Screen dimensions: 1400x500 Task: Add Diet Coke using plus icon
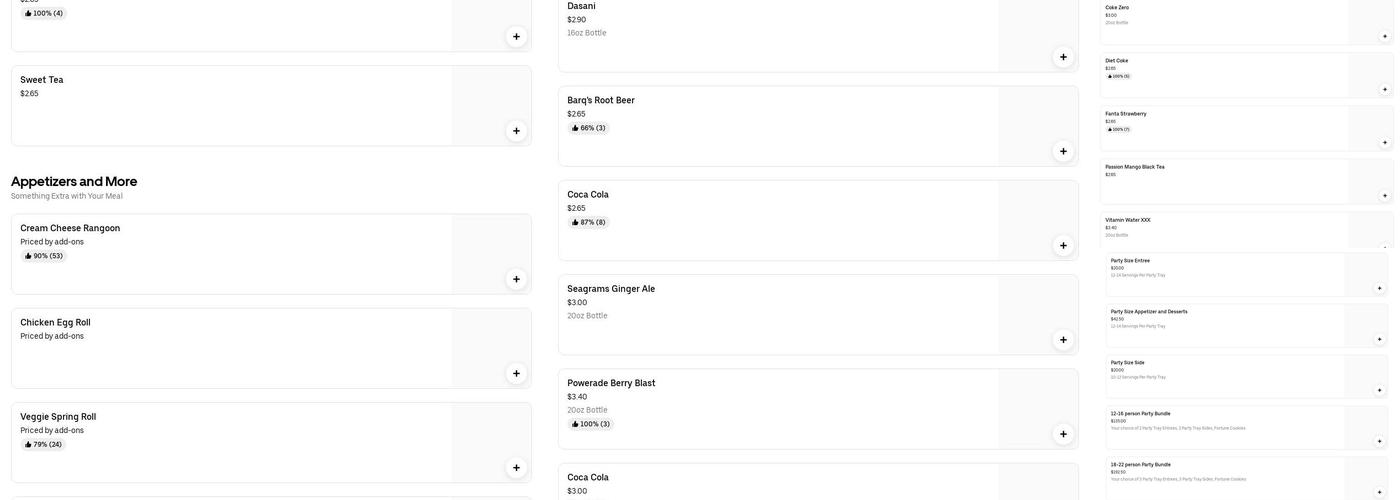click(x=1385, y=89)
